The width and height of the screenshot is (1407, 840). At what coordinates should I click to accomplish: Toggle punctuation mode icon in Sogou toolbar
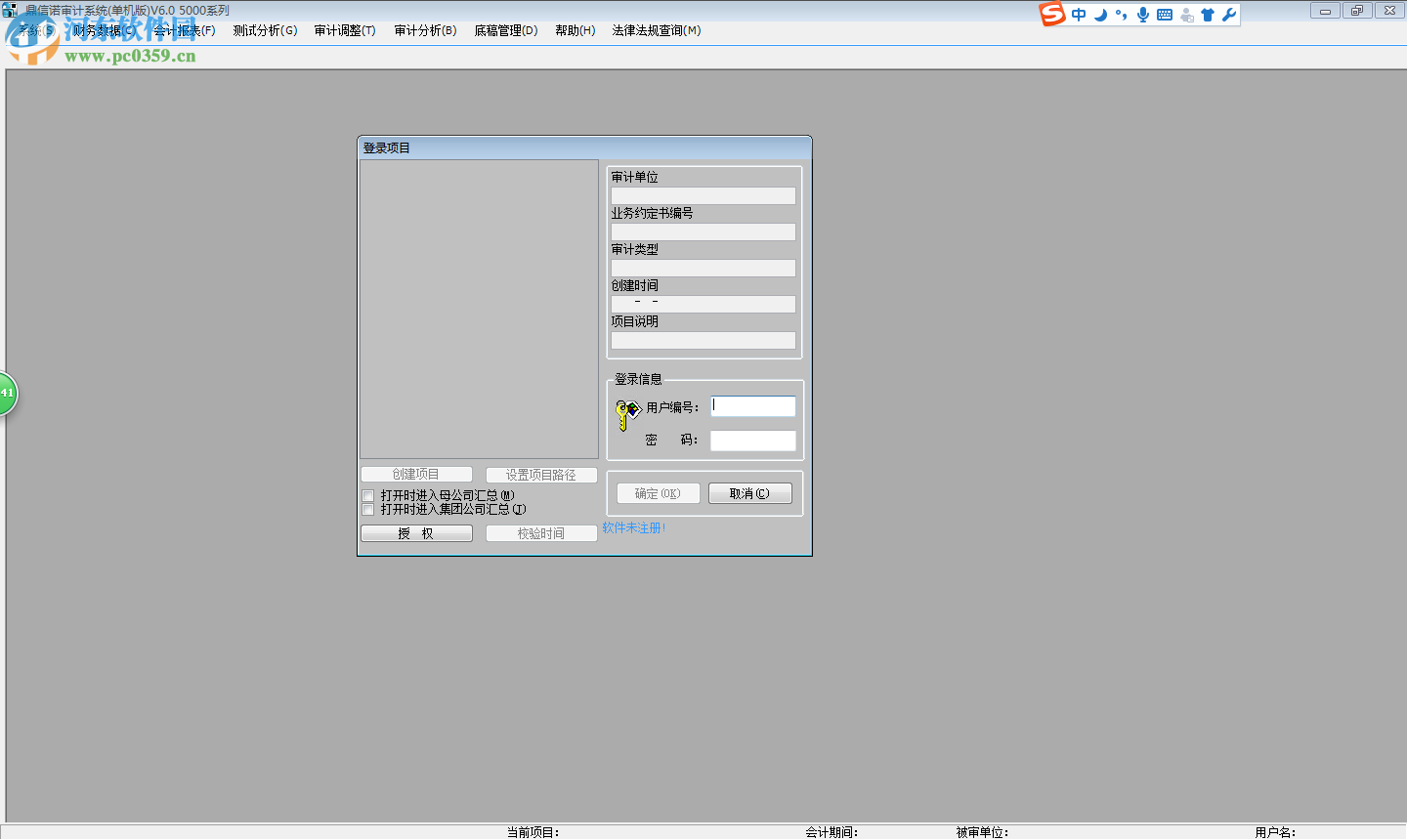coord(1121,15)
